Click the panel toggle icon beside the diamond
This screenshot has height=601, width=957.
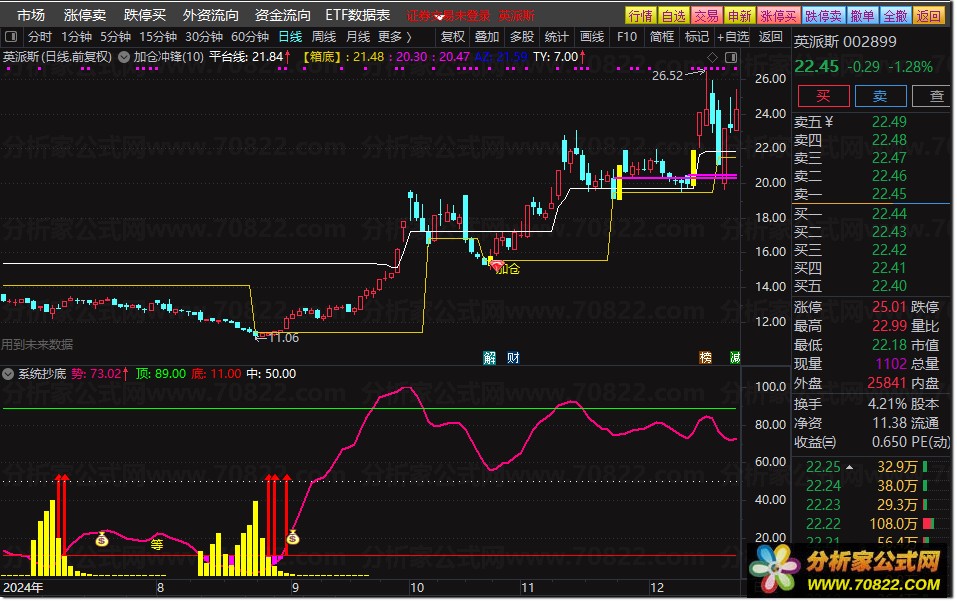731,57
